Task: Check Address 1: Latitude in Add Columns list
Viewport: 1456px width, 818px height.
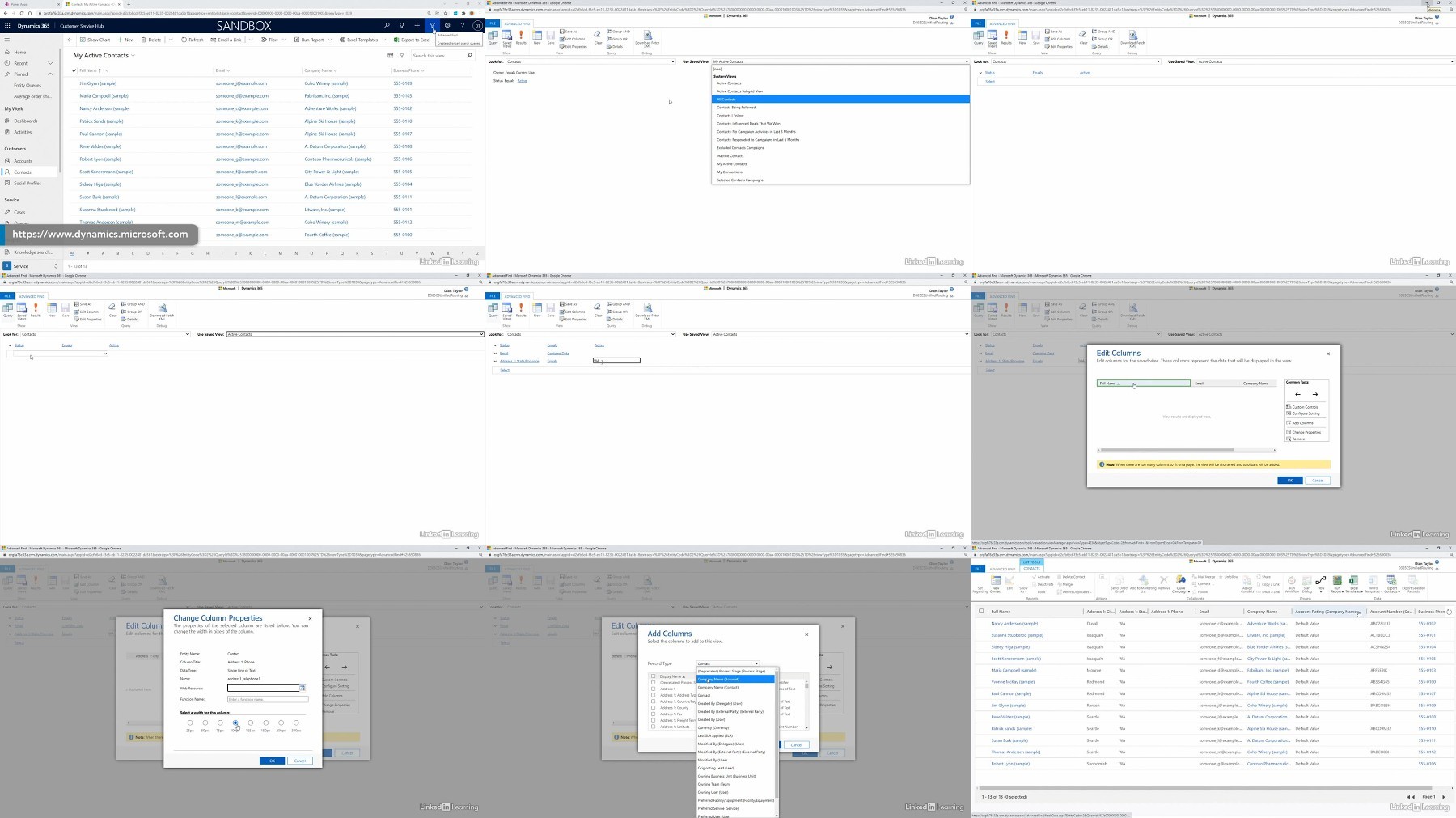Action: coord(654,727)
